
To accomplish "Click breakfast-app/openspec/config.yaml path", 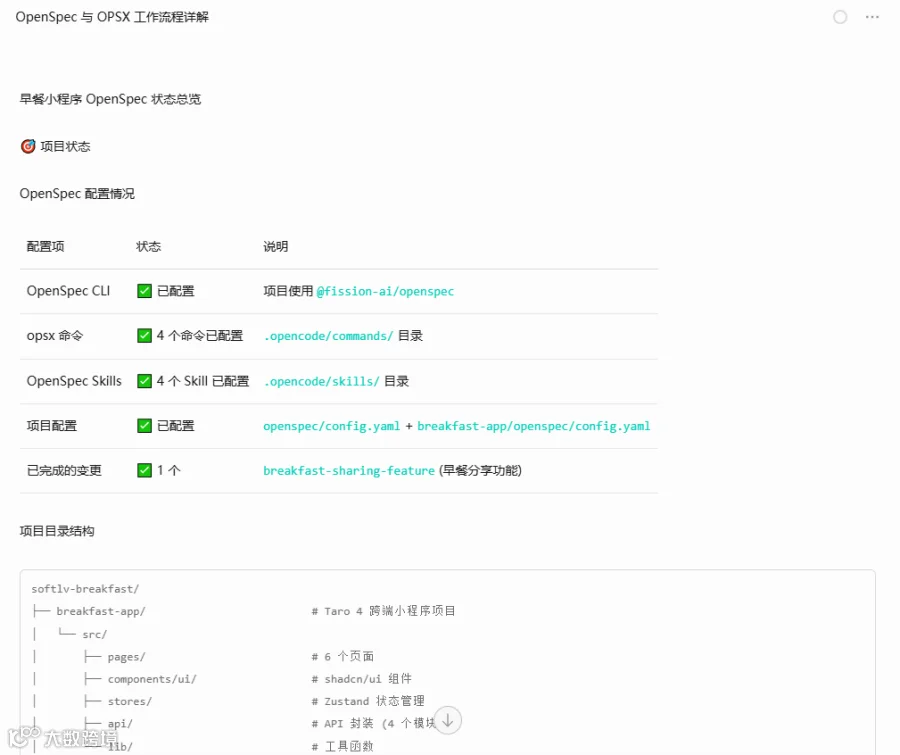I will coord(533,426).
